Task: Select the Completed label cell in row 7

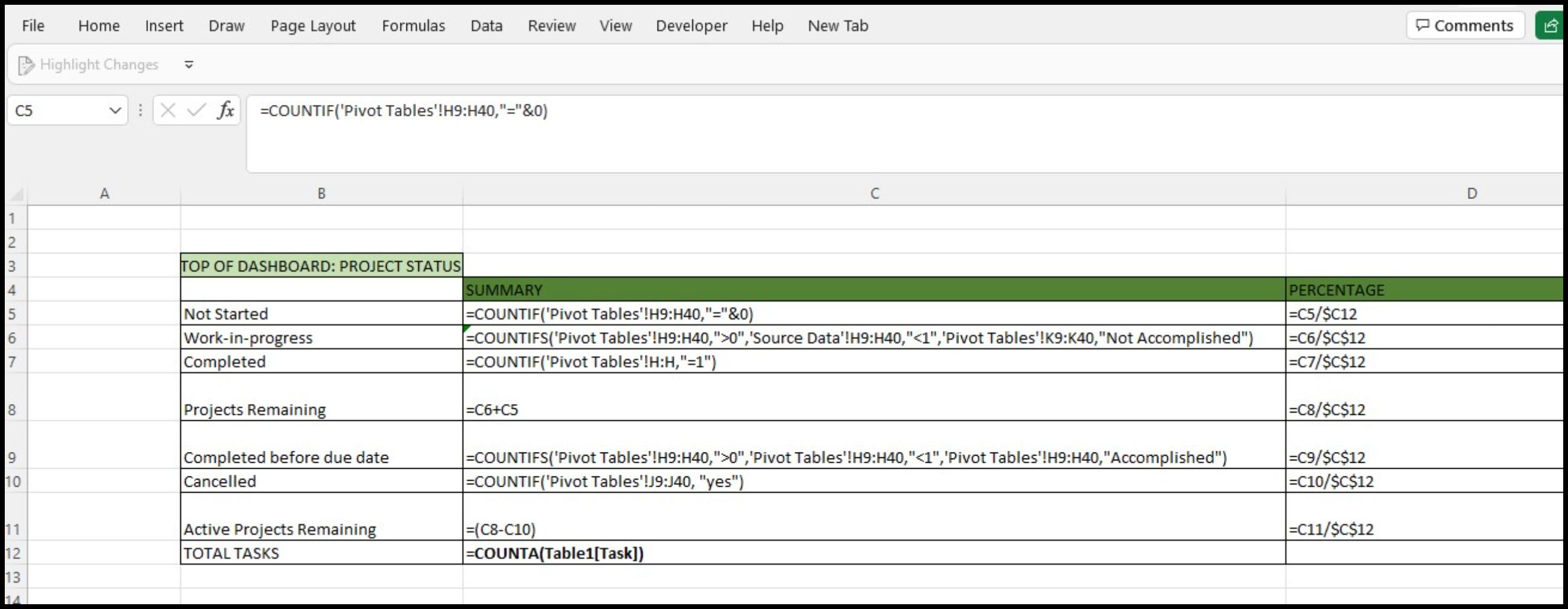Action: tap(321, 361)
